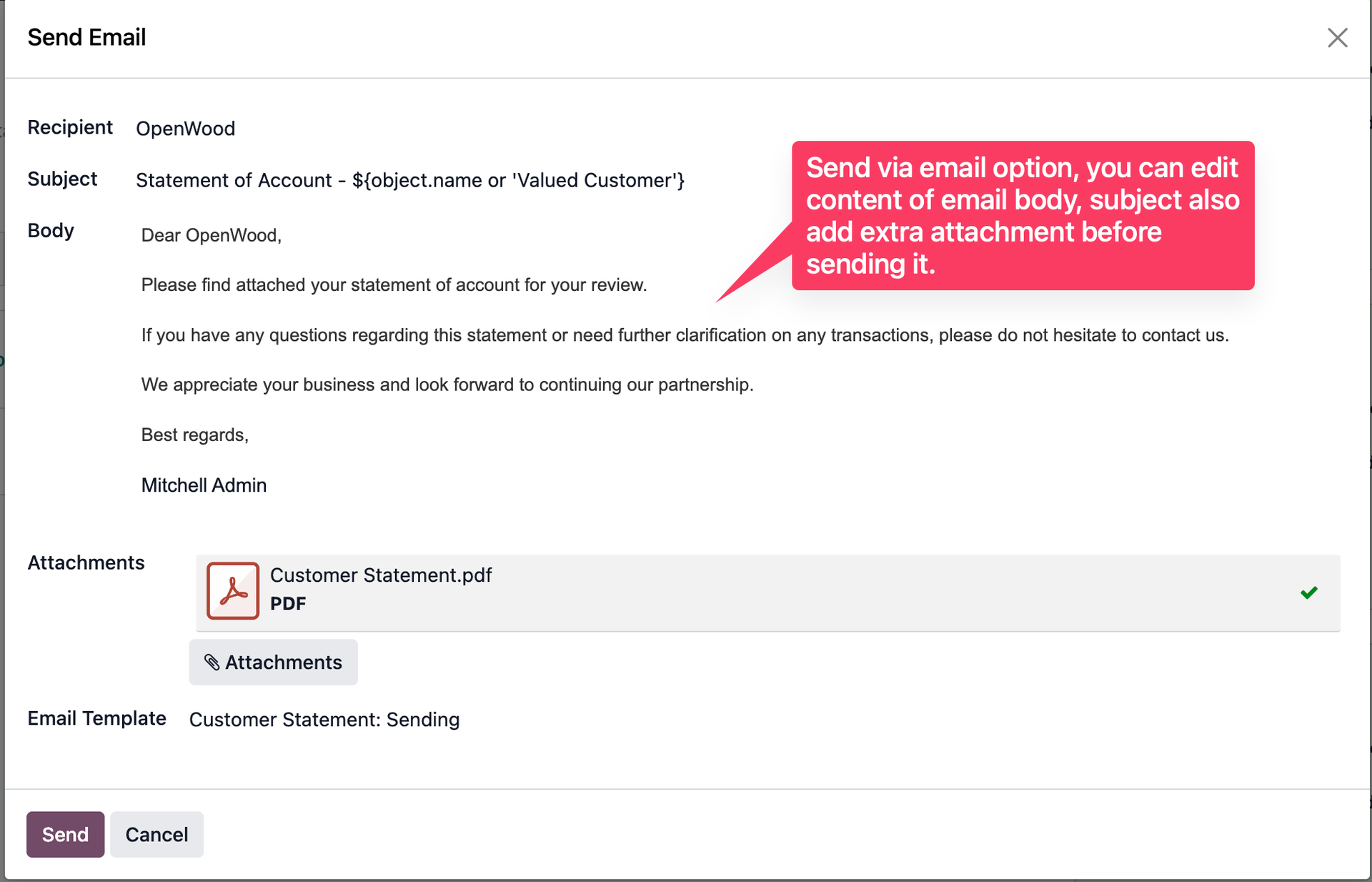
Task: Open the Attachments file picker
Action: point(273,662)
